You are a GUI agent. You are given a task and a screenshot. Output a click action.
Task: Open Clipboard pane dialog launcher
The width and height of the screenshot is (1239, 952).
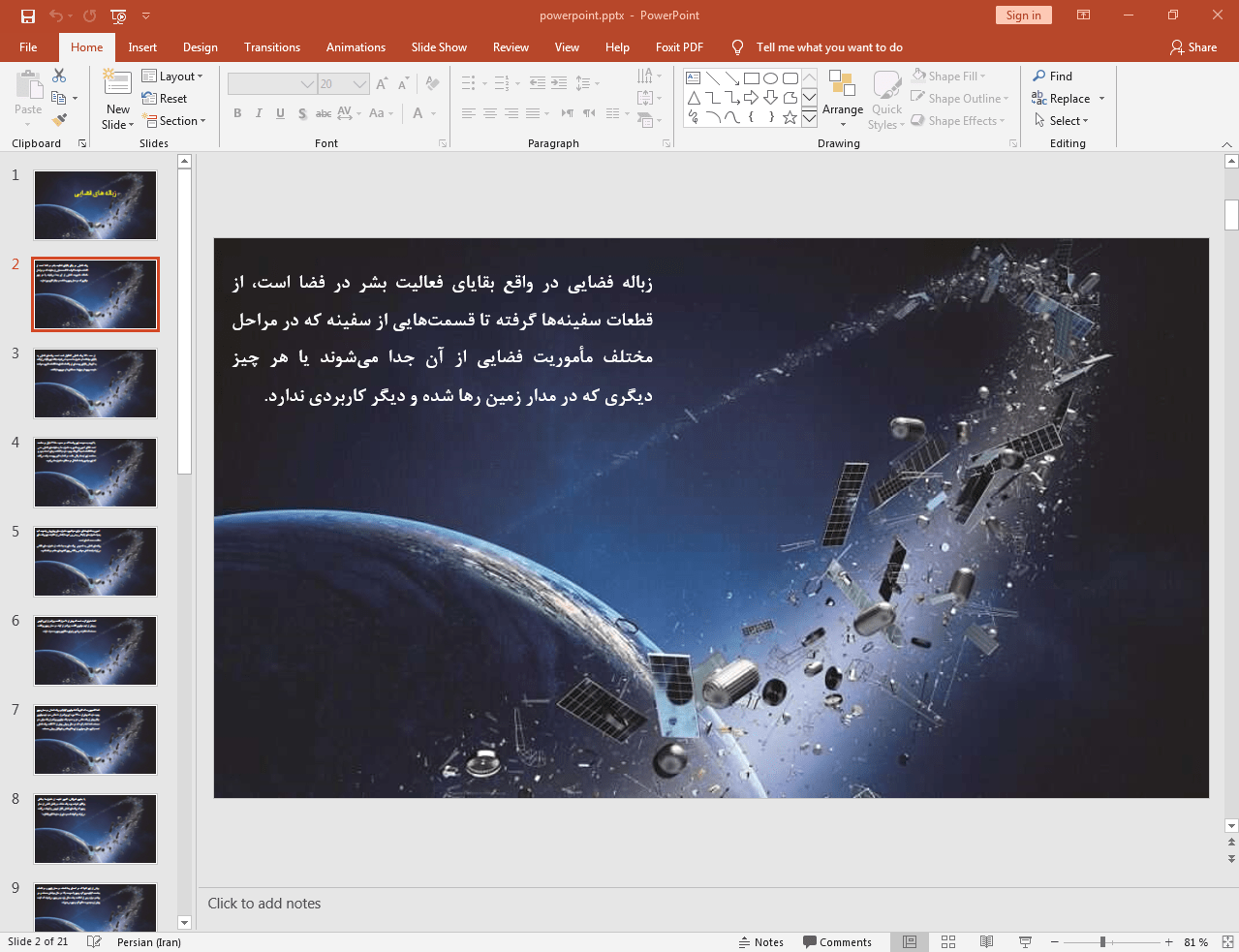pos(82,143)
